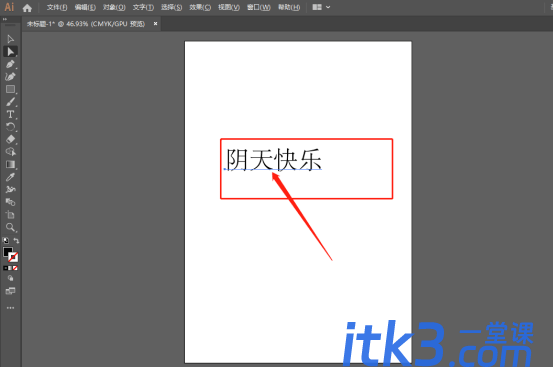
Task: Select the Pen tool
Action: (10, 64)
